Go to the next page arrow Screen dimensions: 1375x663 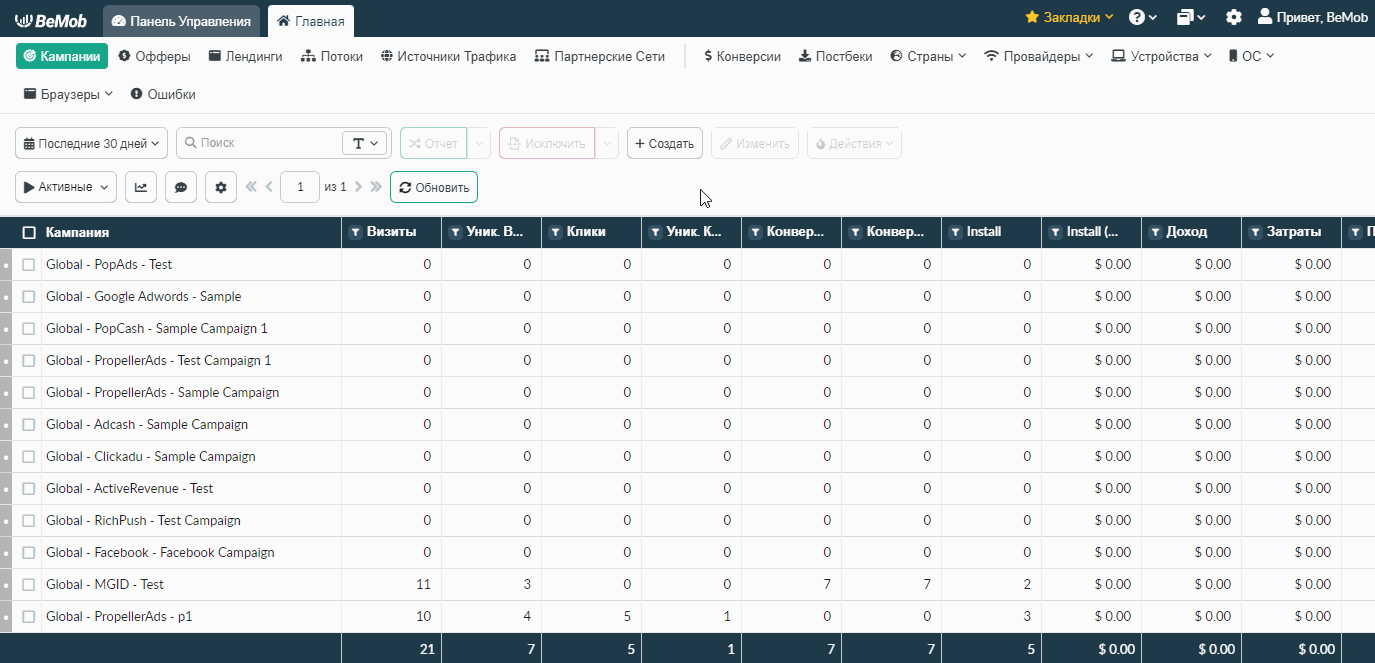tap(358, 187)
